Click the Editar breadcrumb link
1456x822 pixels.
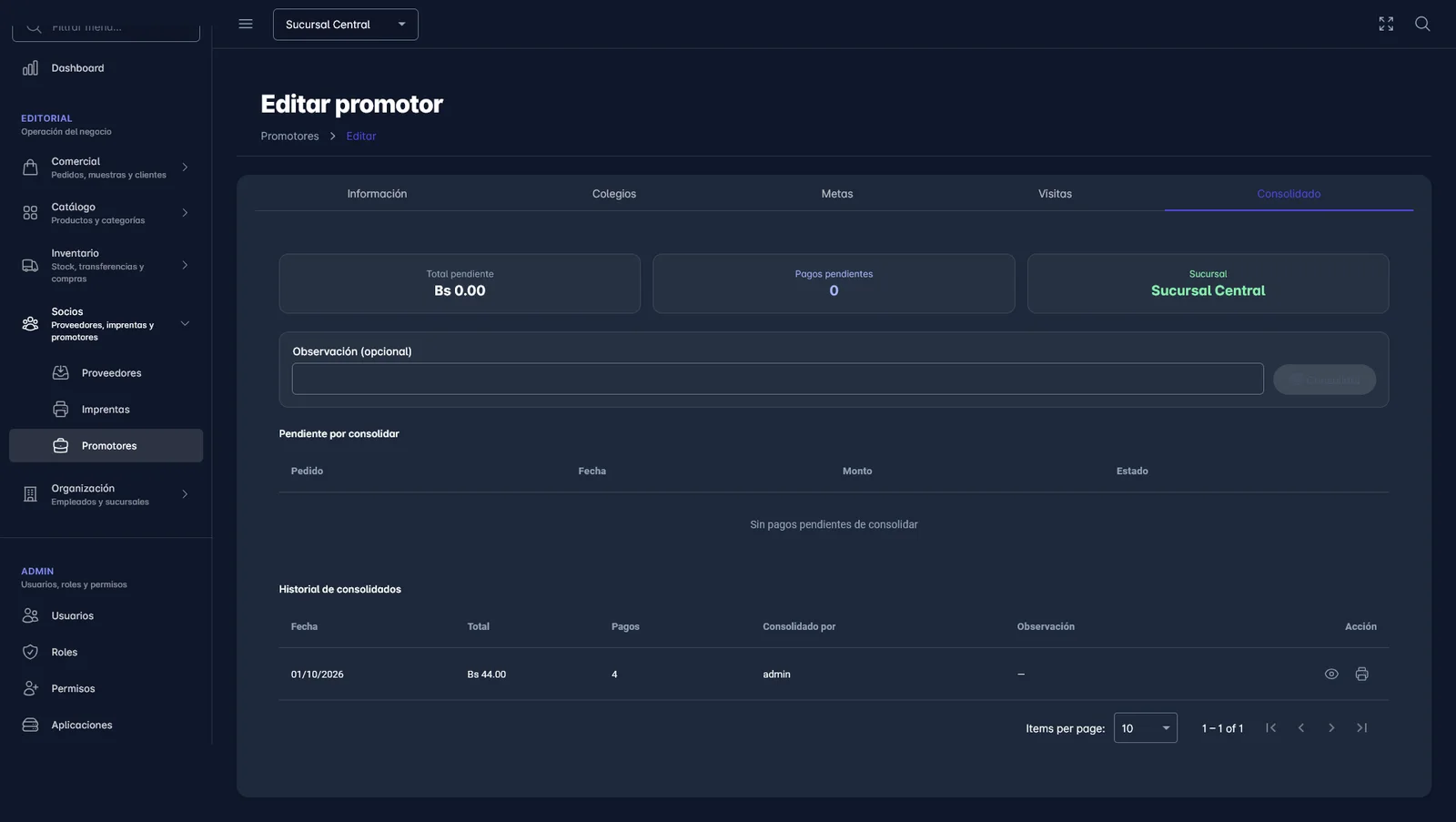click(x=361, y=137)
